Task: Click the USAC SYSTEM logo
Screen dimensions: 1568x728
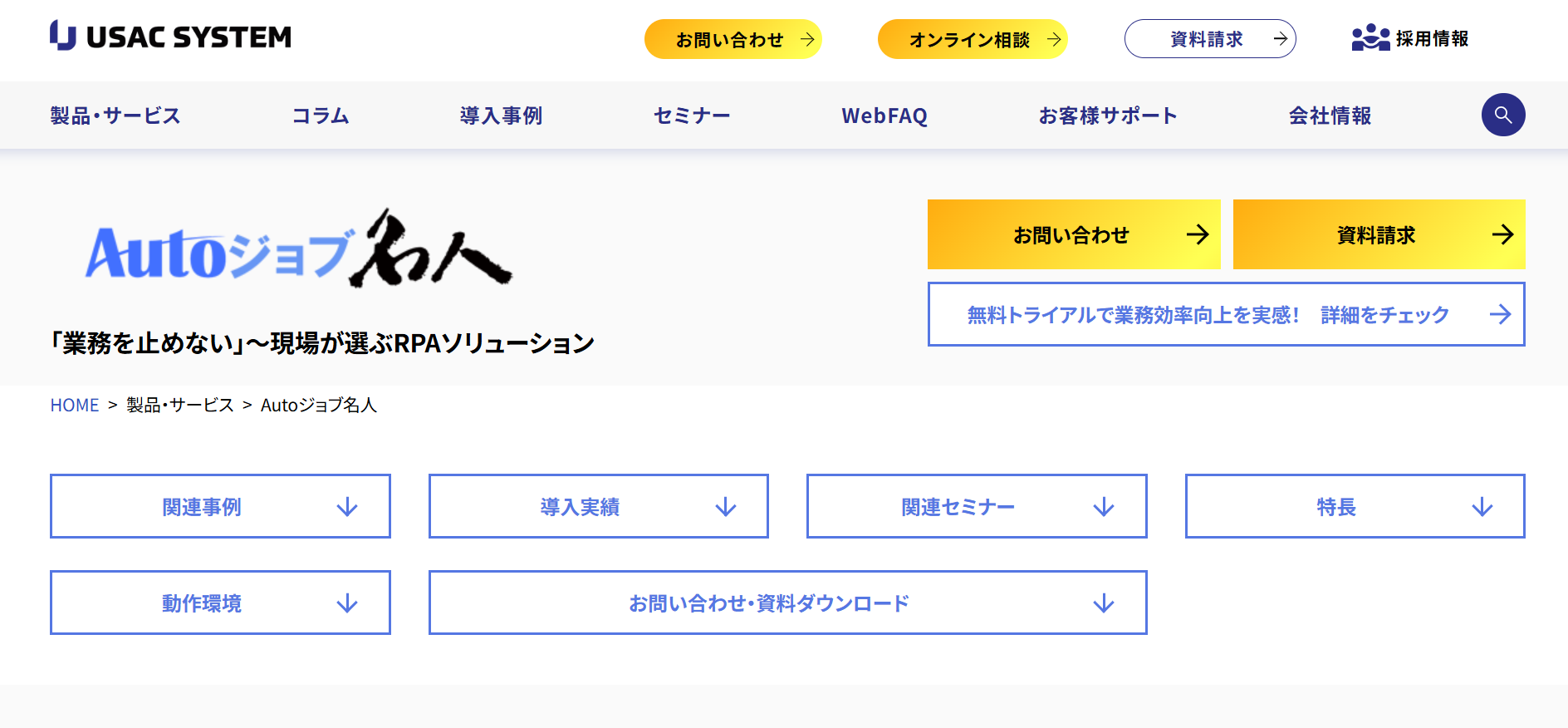Action: point(170,37)
